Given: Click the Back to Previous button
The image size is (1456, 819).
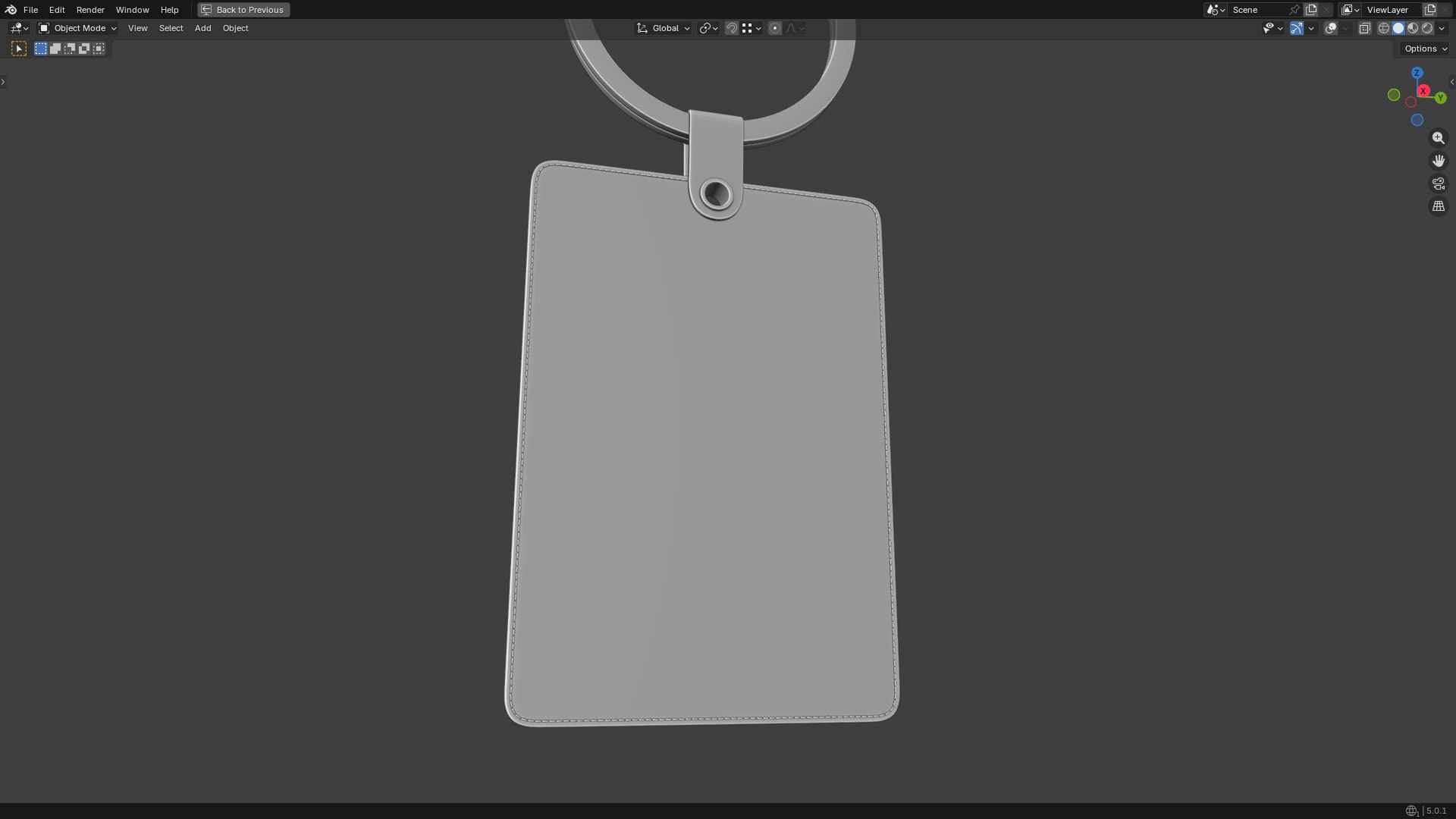Looking at the screenshot, I should click(243, 10).
